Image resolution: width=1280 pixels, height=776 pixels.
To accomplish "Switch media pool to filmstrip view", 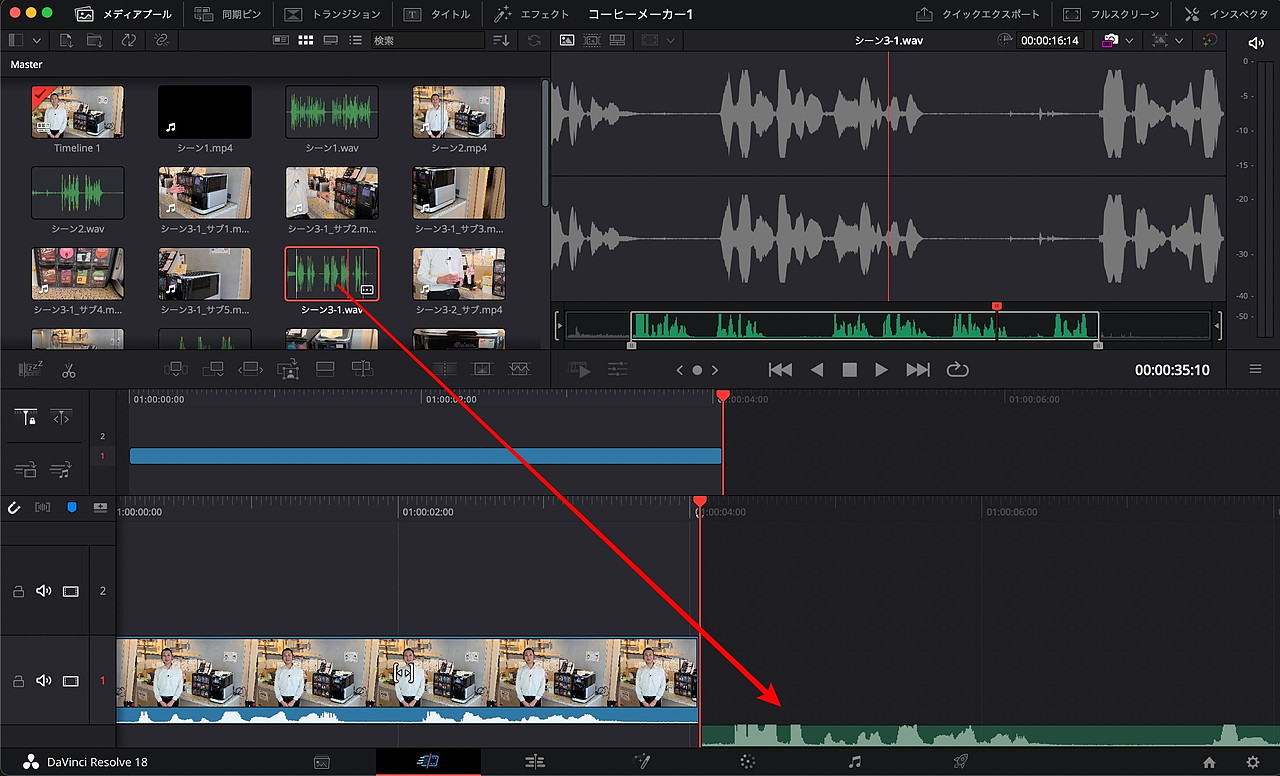I will 331,40.
